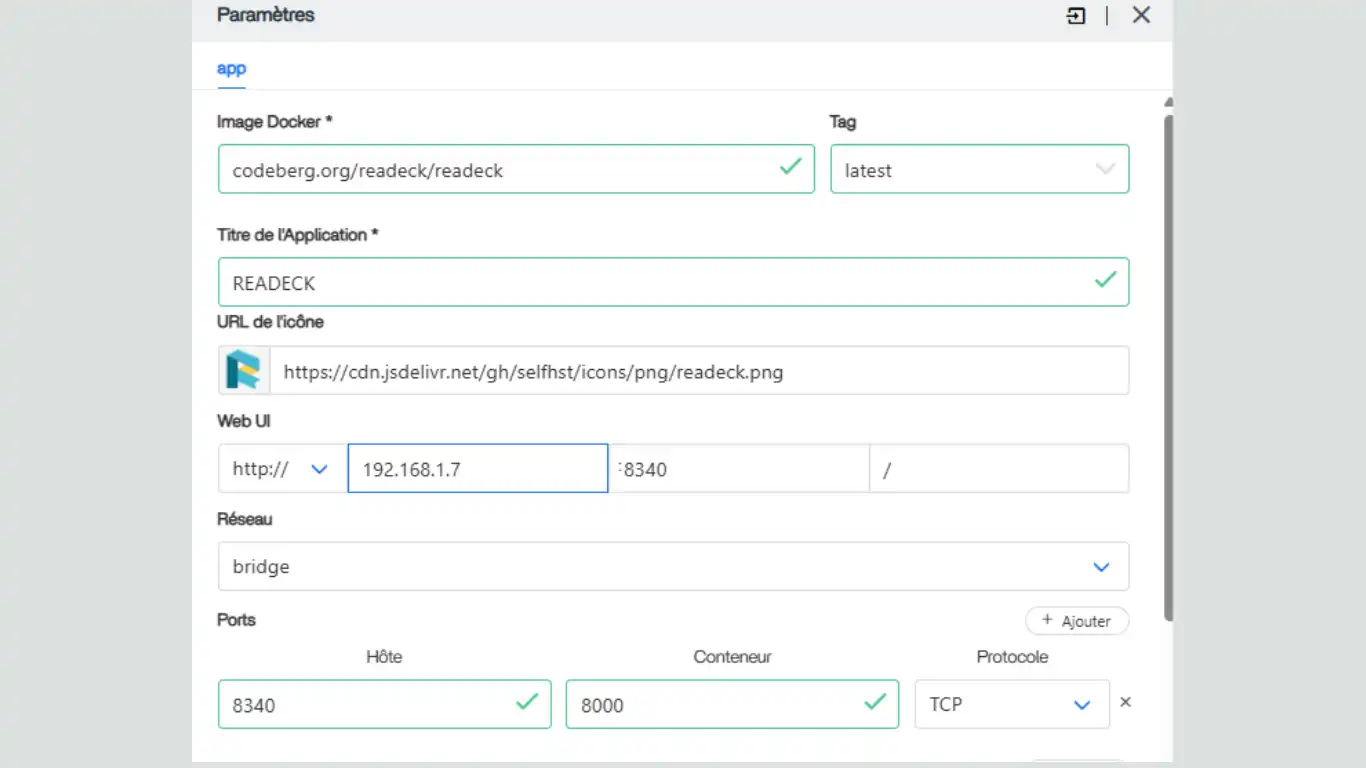Close the Paramètres dialog

(1141, 15)
